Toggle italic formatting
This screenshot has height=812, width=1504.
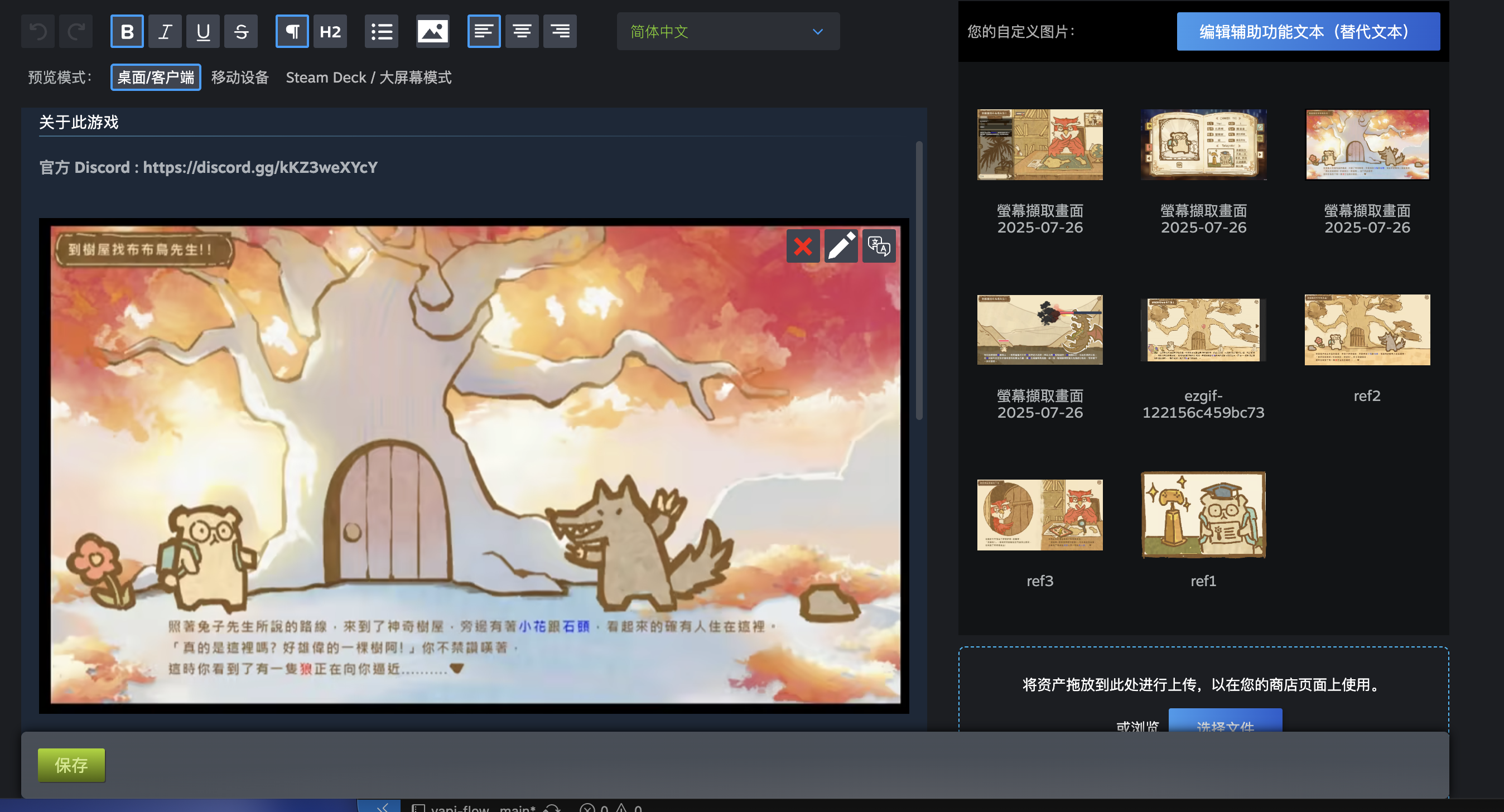pyautogui.click(x=165, y=32)
